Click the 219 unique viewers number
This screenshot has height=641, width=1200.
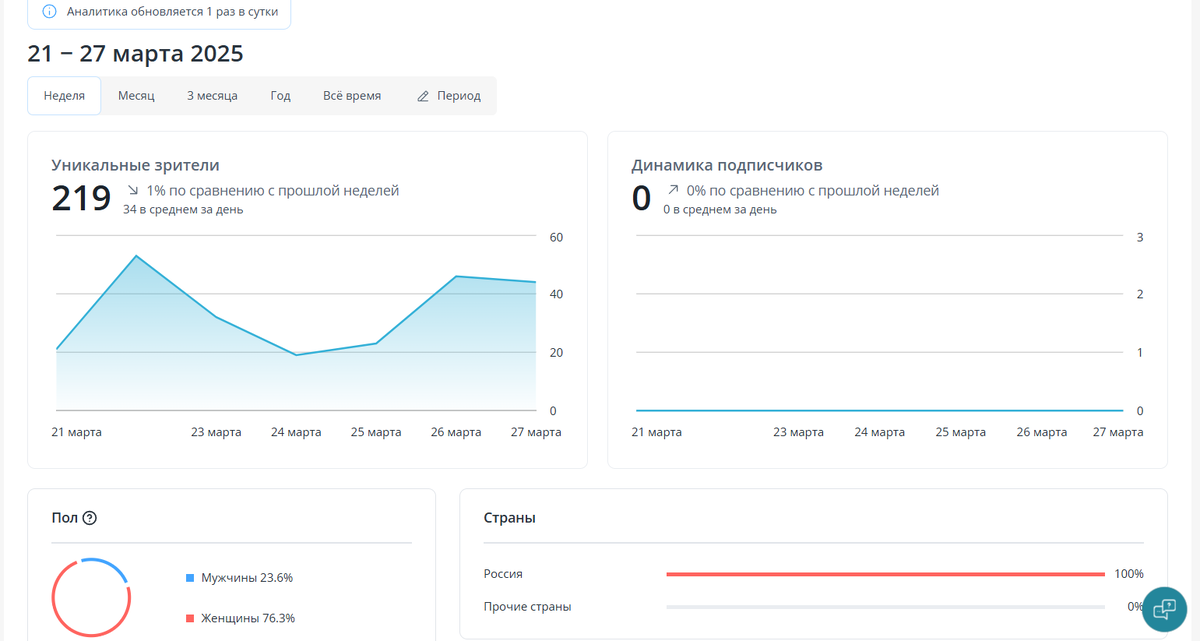81,198
